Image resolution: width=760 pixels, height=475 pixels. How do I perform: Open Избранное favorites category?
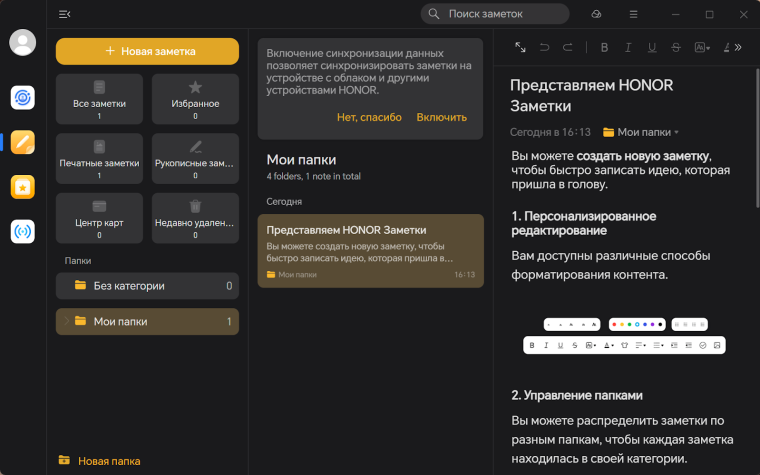point(195,99)
